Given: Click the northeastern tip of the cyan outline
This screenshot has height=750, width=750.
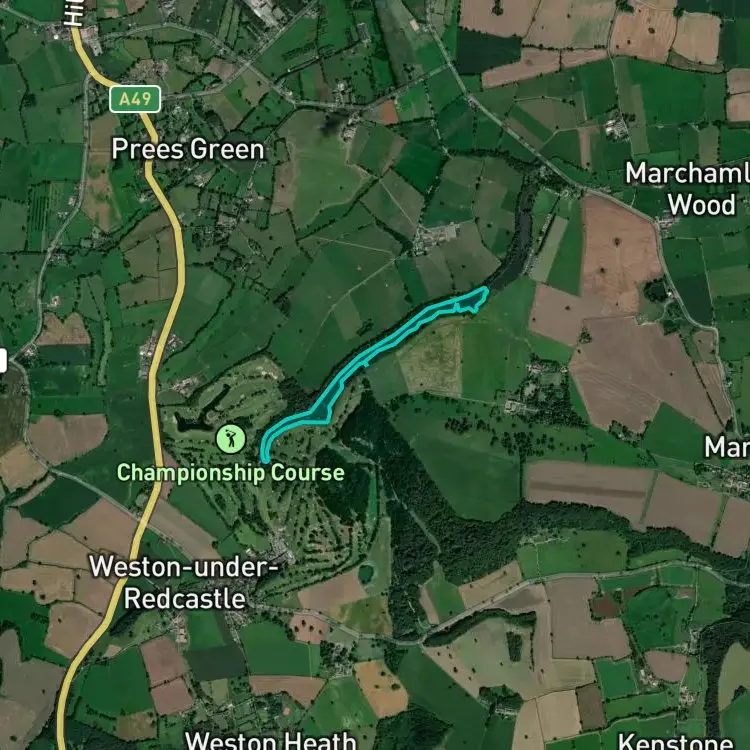Looking at the screenshot, I should [x=485, y=289].
